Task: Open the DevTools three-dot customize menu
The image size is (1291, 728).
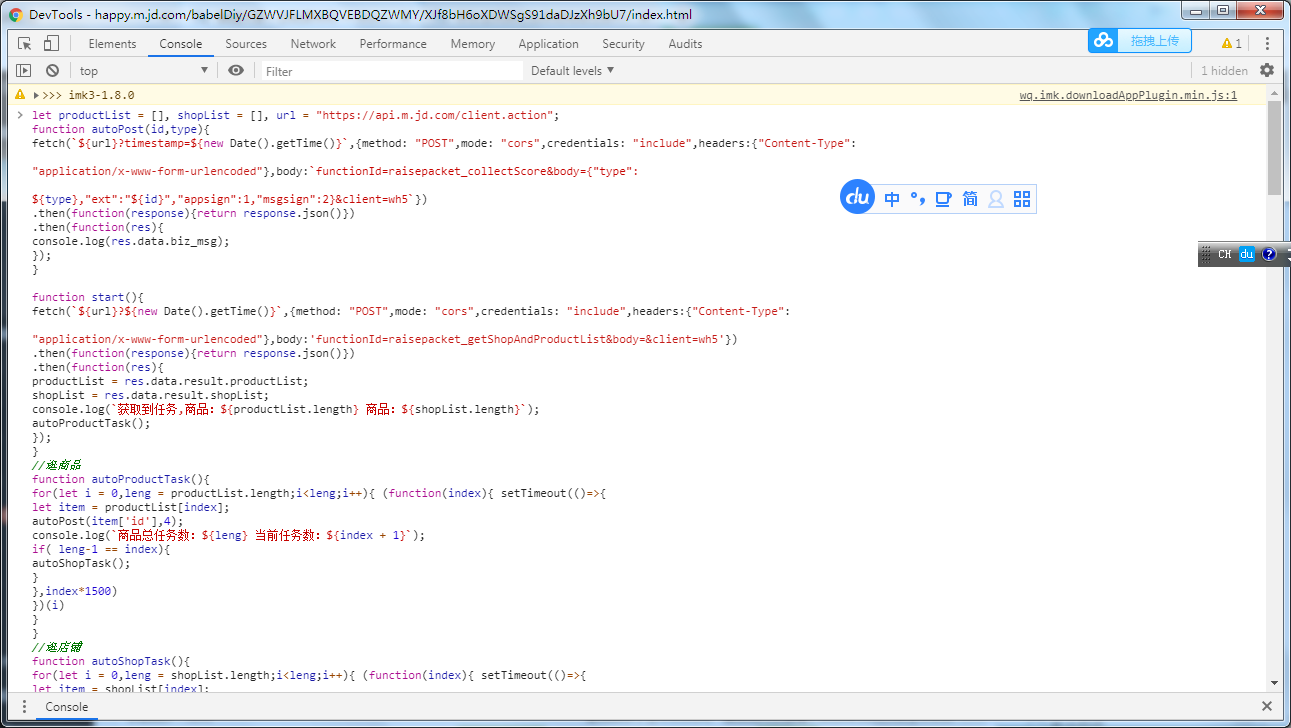Action: coord(1267,44)
